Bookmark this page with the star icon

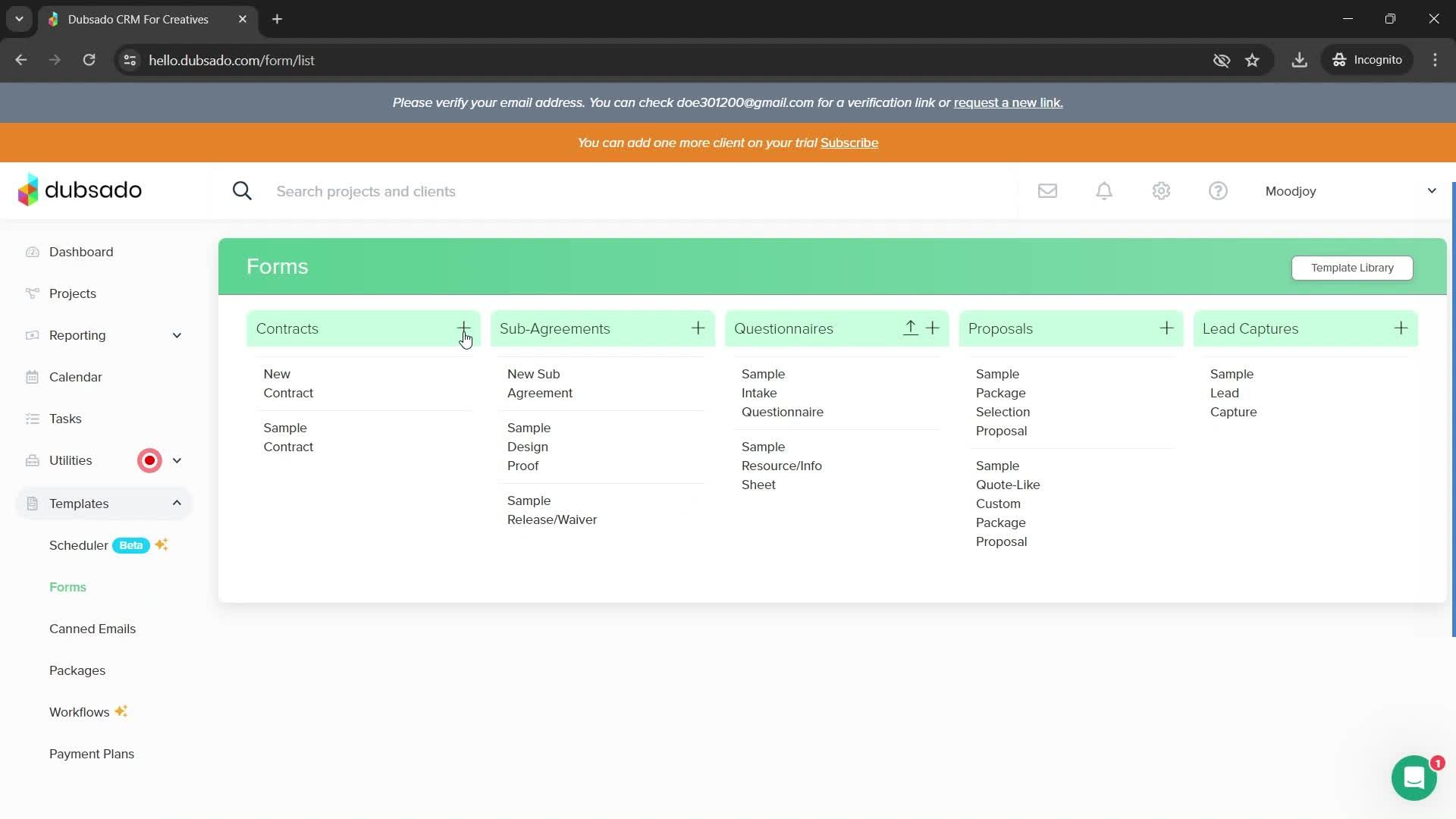[x=1252, y=60]
